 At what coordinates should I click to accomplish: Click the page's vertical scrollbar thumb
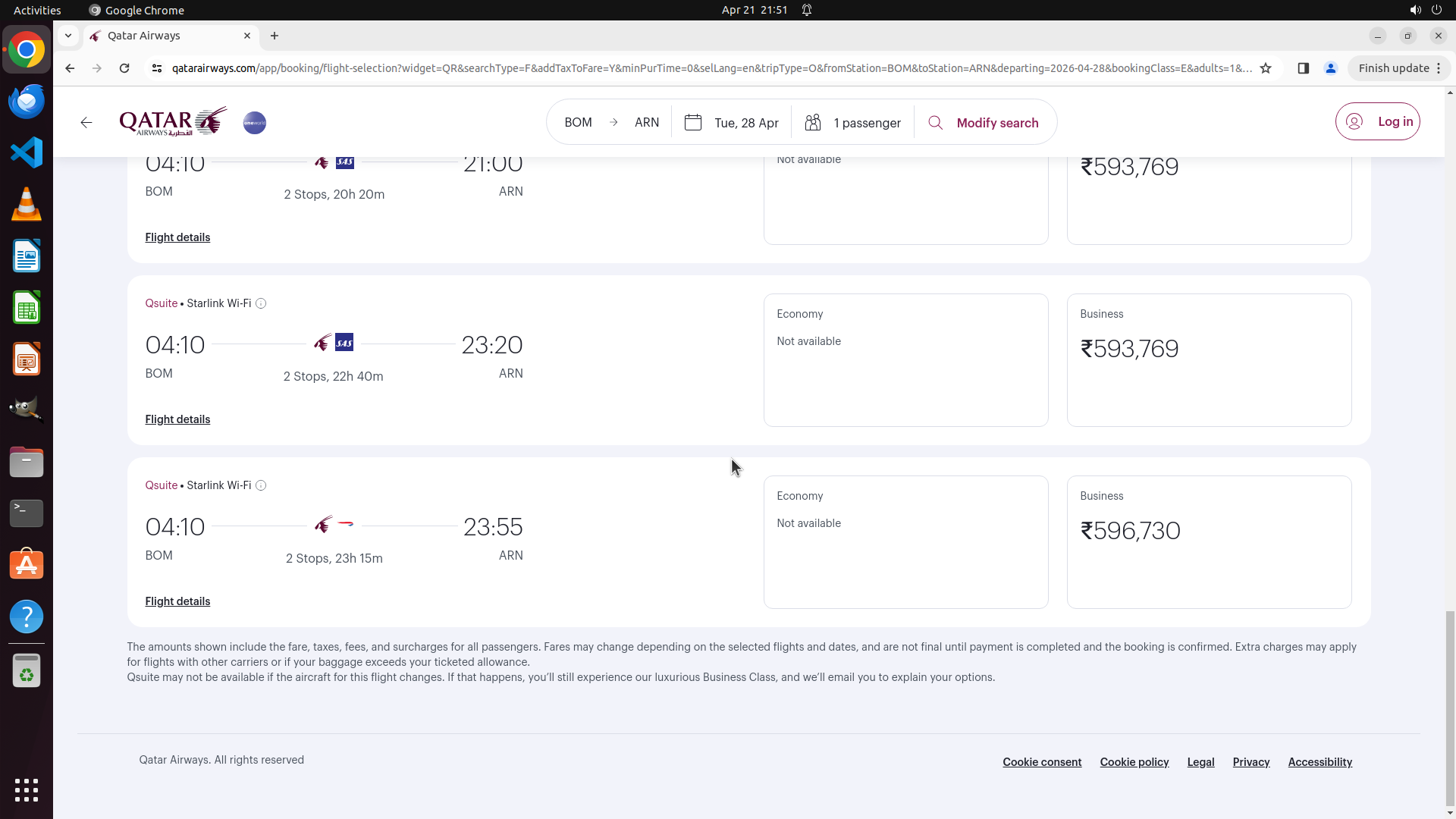click(1450, 709)
